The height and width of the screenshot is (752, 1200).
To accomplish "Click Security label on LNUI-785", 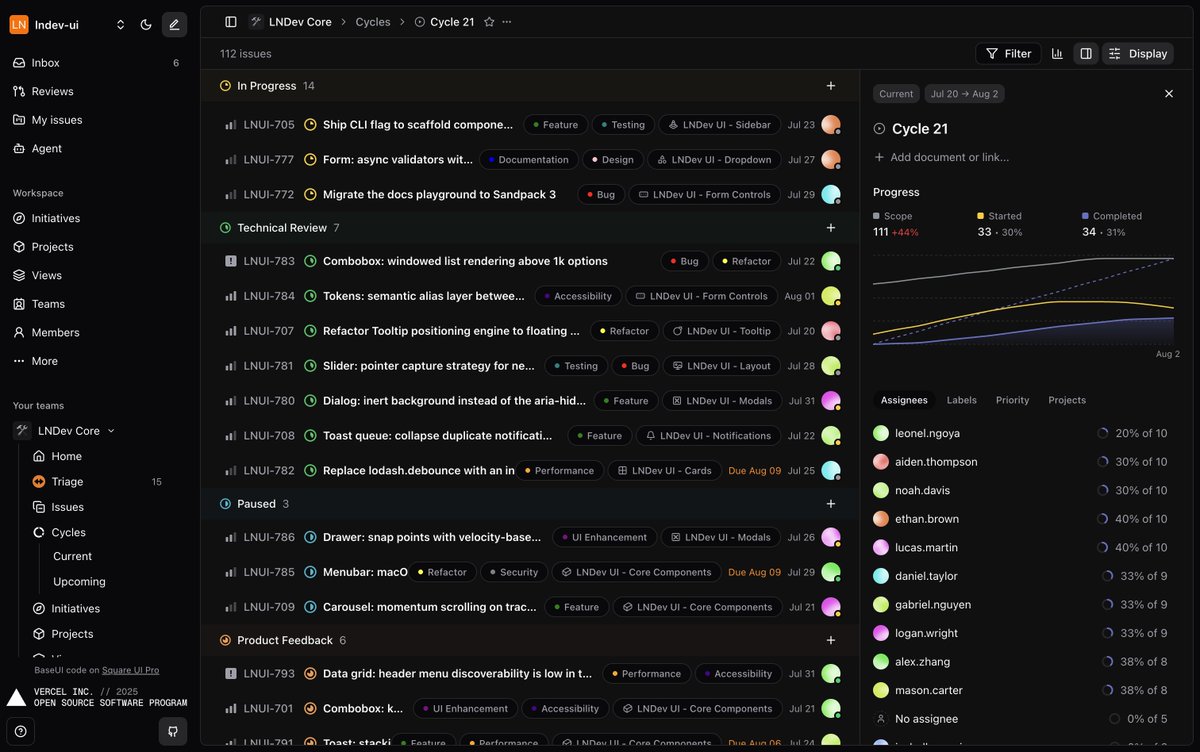I will 514,572.
